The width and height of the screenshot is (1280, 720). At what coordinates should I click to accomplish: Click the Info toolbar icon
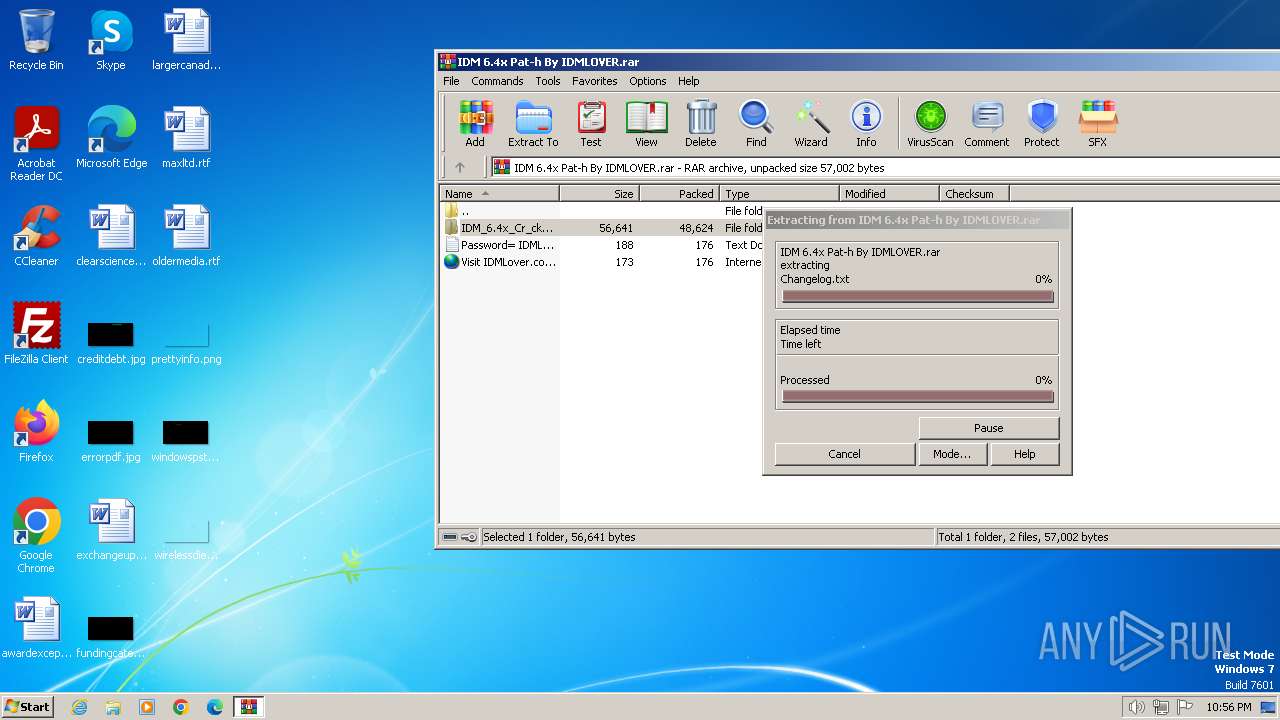point(866,124)
